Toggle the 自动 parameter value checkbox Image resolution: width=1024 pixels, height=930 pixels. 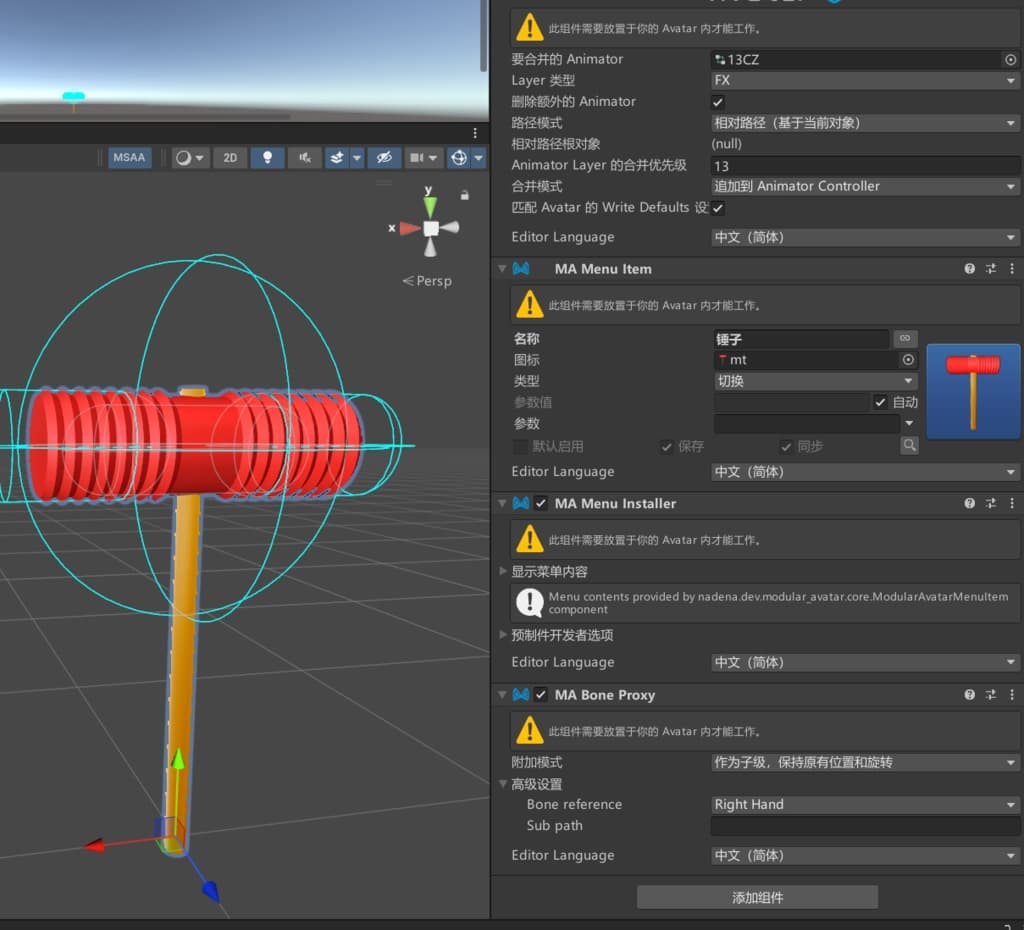pos(880,402)
